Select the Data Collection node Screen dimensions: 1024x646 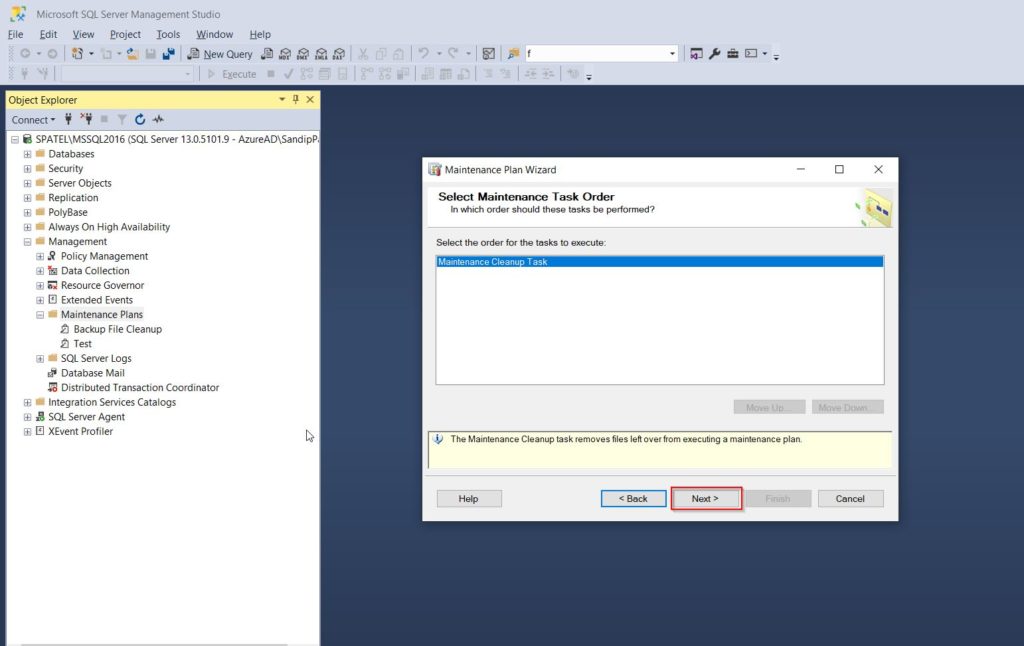tap(95, 270)
